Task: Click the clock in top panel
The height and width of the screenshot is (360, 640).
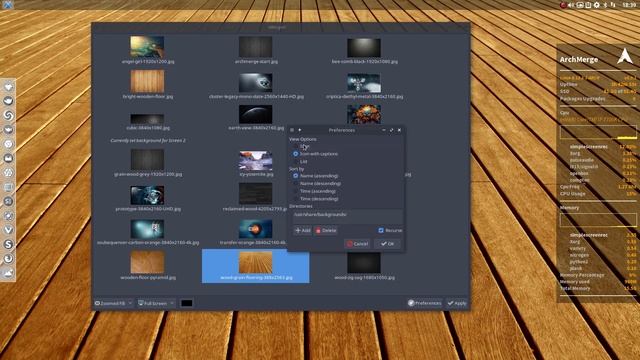Action: click(x=629, y=5)
